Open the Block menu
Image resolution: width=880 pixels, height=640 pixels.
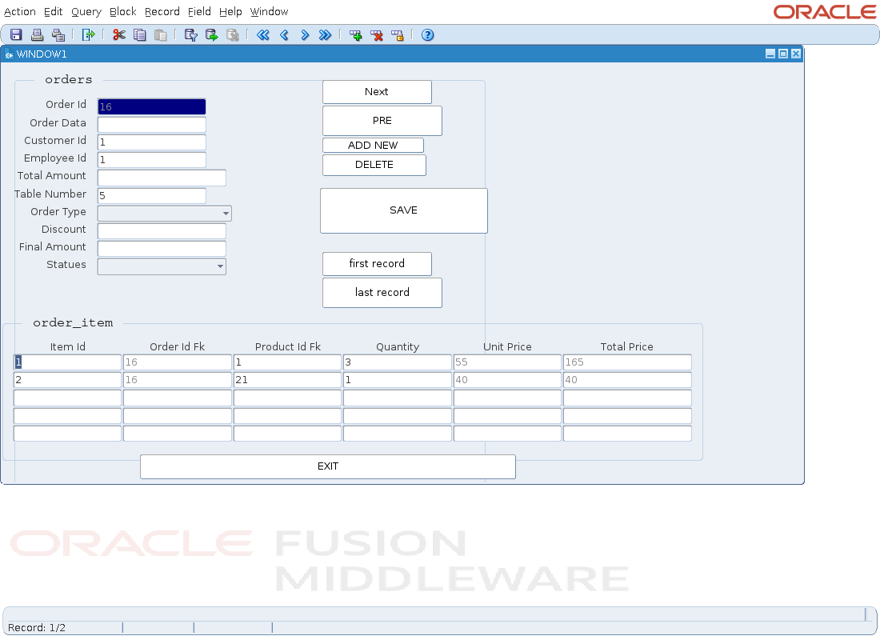123,11
